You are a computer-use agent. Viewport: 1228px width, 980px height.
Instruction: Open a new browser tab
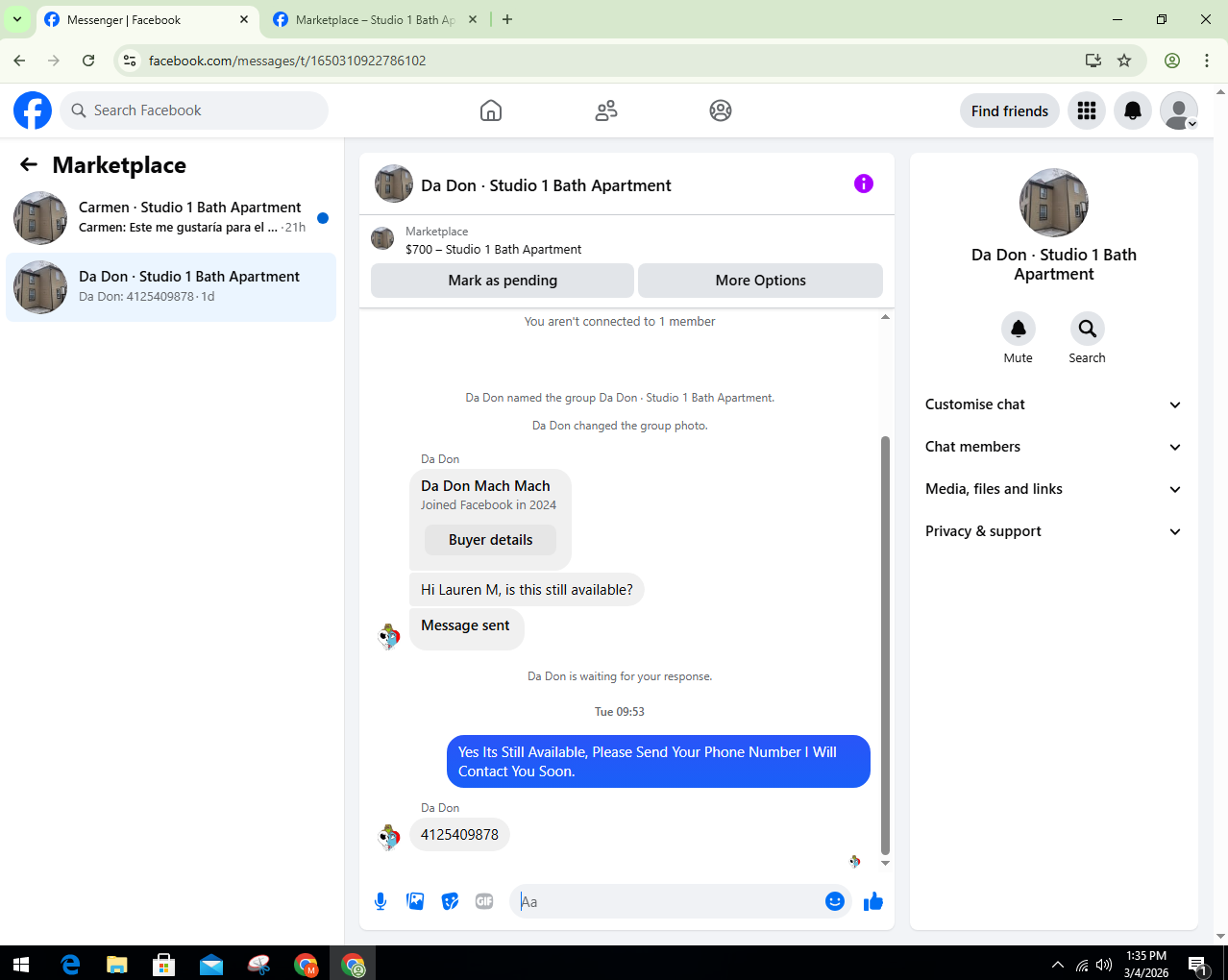coord(507,19)
